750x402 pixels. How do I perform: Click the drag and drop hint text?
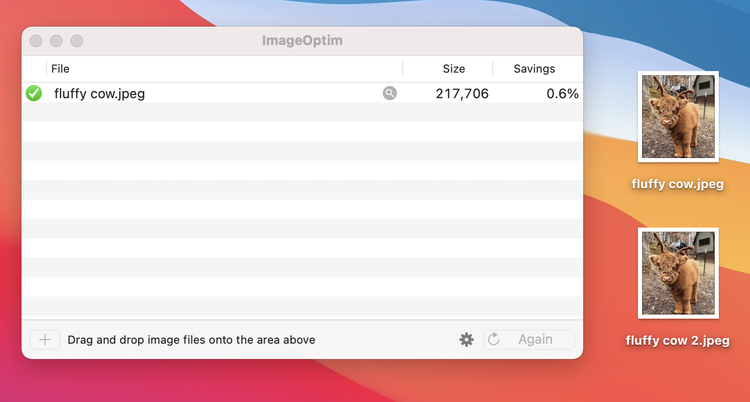pos(191,340)
